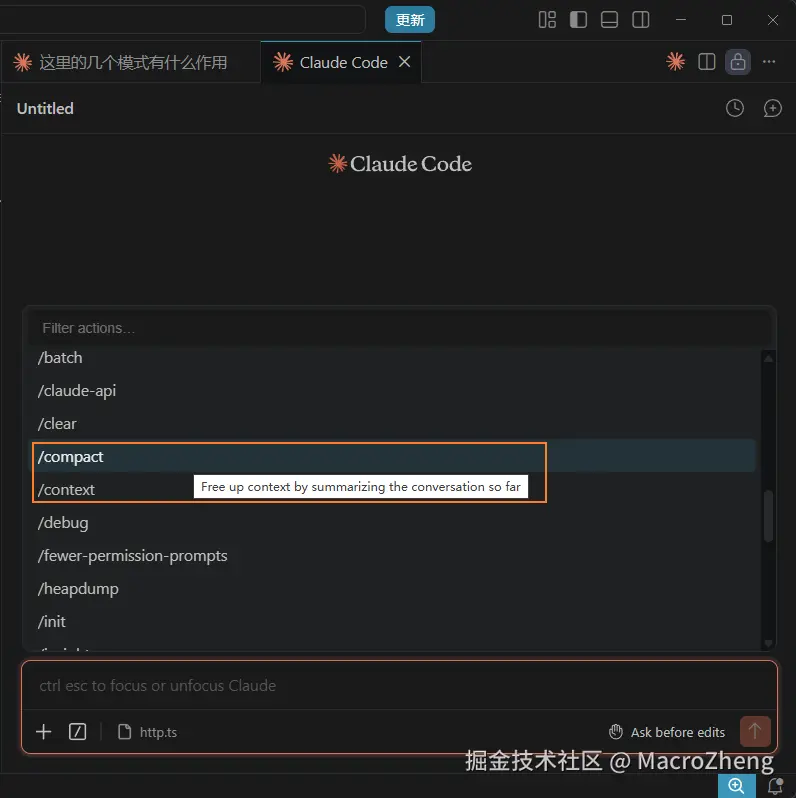Open the customize layout icon
This screenshot has height=798, width=796.
tap(547, 20)
